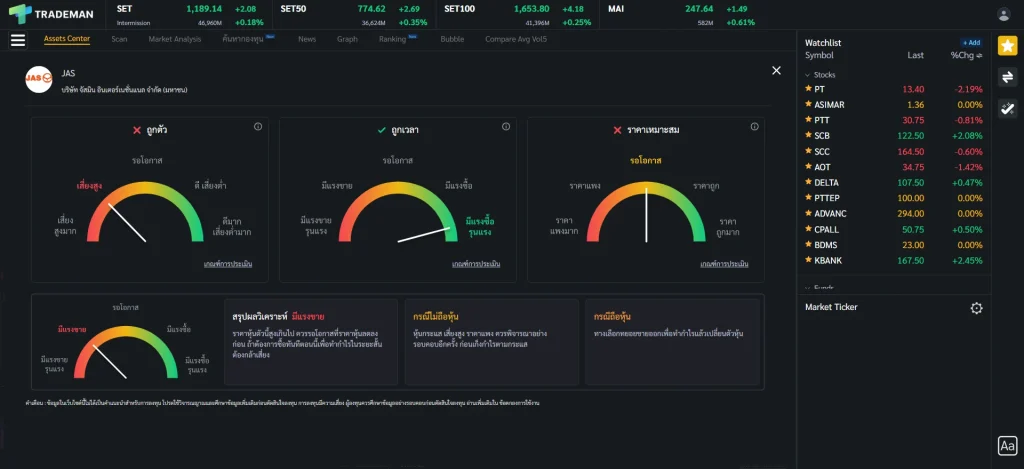
Task: Open Market Ticker settings gear
Action: 976,308
